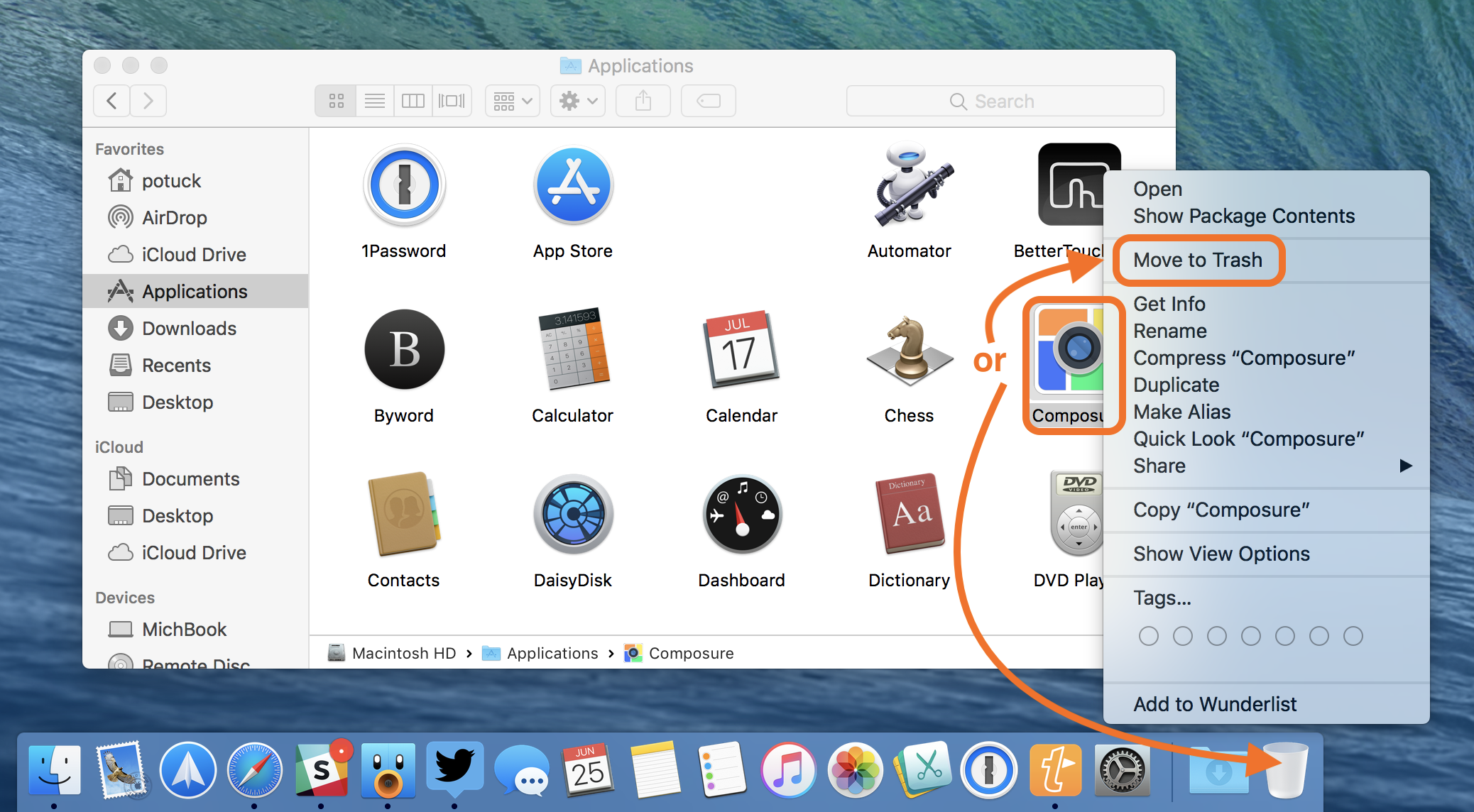
Task: Click the Compress Composure button
Action: 1245,358
